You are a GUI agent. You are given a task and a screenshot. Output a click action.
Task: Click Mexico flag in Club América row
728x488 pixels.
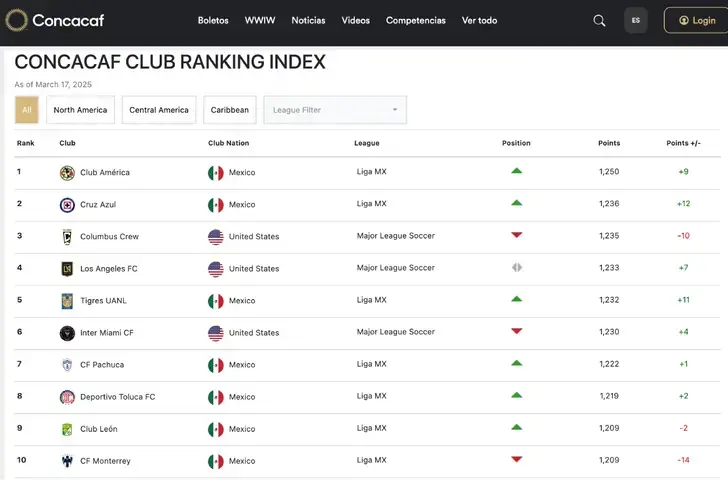(x=215, y=173)
